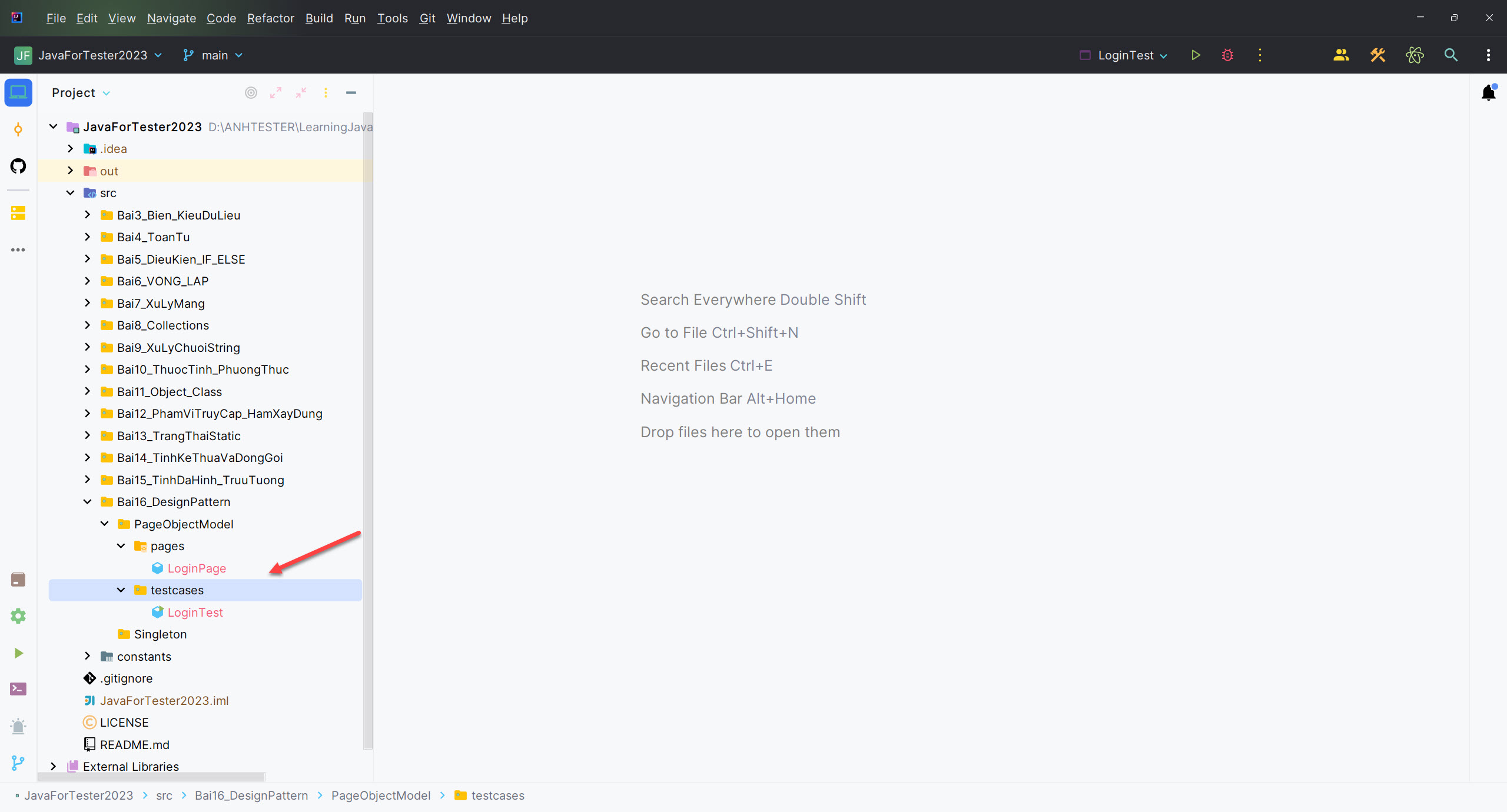This screenshot has width=1507, height=812.
Task: Open the Refactor menu
Action: pyautogui.click(x=270, y=18)
